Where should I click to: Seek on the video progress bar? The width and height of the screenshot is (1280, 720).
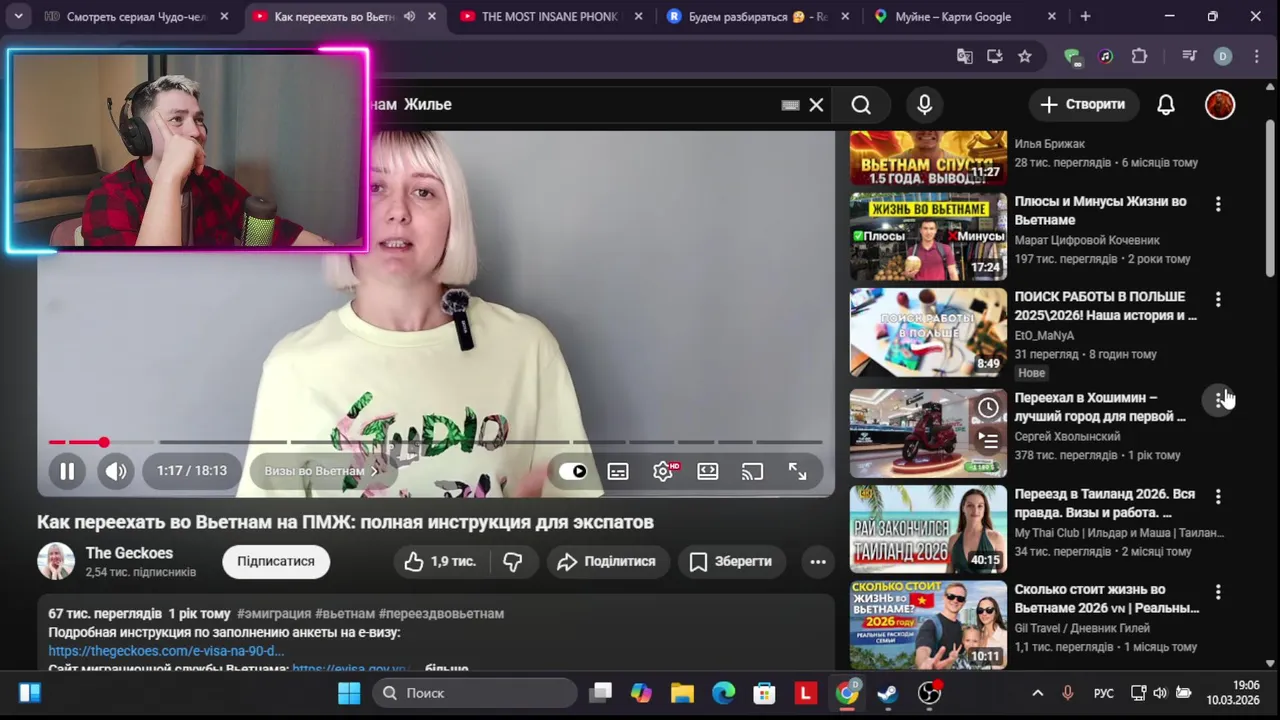435,442
